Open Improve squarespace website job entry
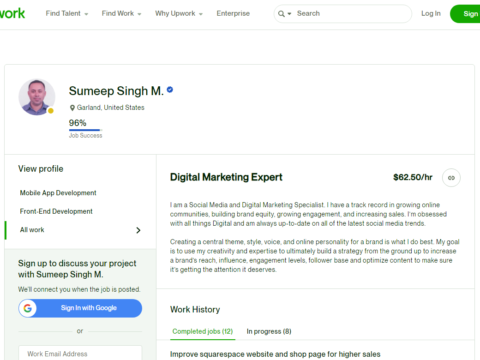The width and height of the screenshot is (480, 360). click(x=275, y=354)
